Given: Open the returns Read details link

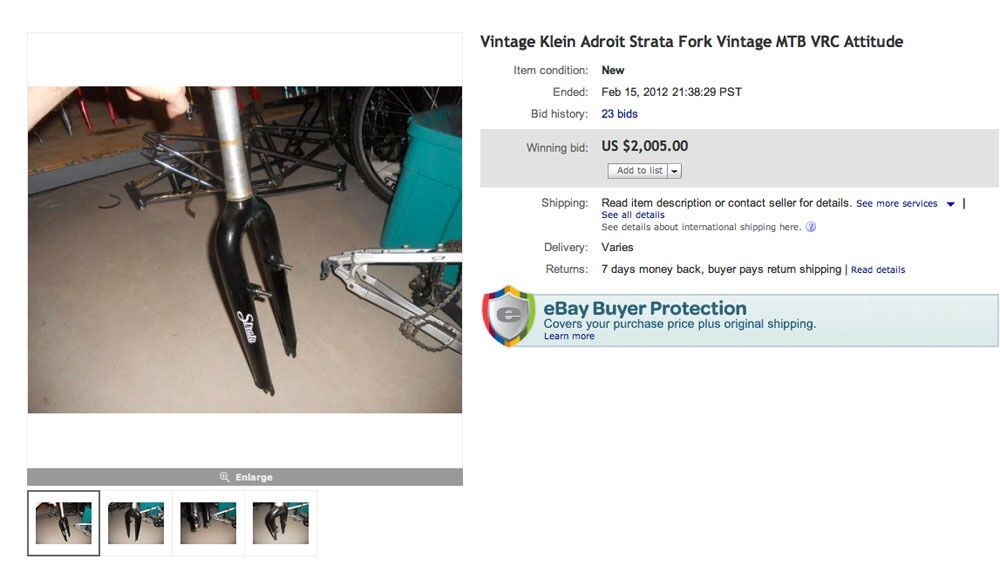Looking at the screenshot, I should point(878,270).
